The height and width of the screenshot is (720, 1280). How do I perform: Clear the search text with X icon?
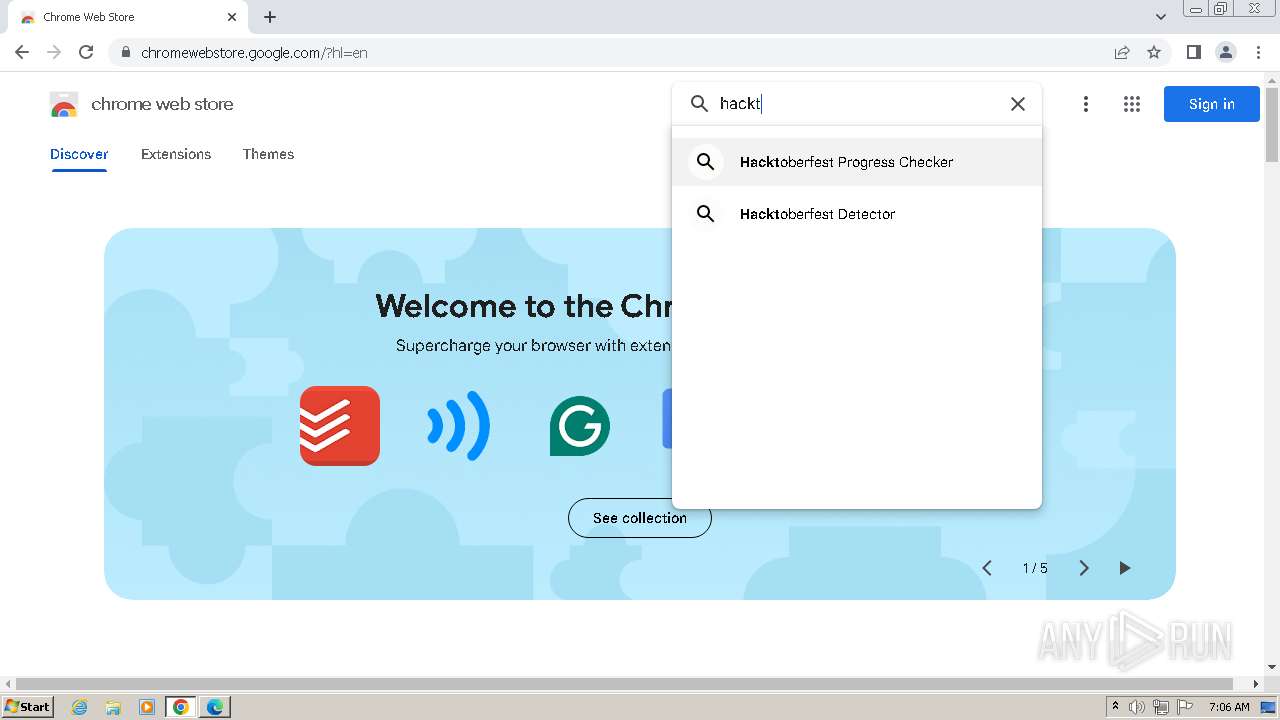pos(1018,104)
